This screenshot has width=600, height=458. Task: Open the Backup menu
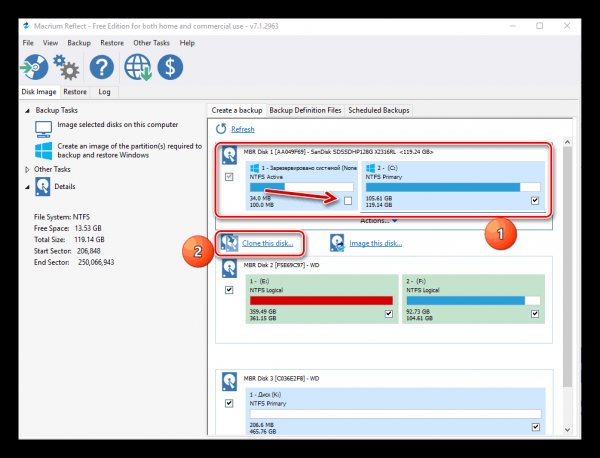tap(79, 43)
